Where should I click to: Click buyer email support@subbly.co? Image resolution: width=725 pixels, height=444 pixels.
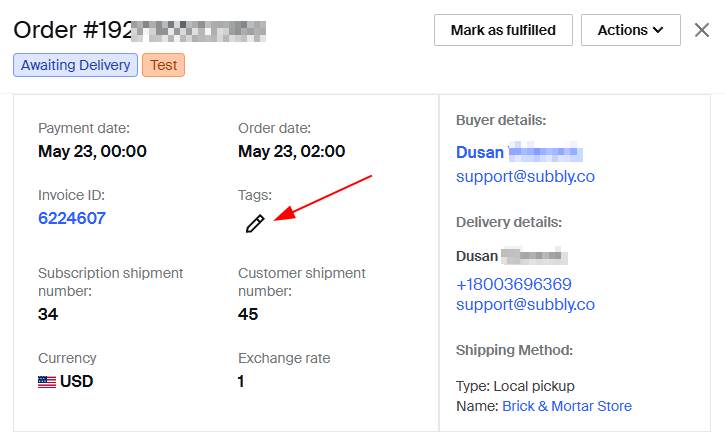[525, 176]
